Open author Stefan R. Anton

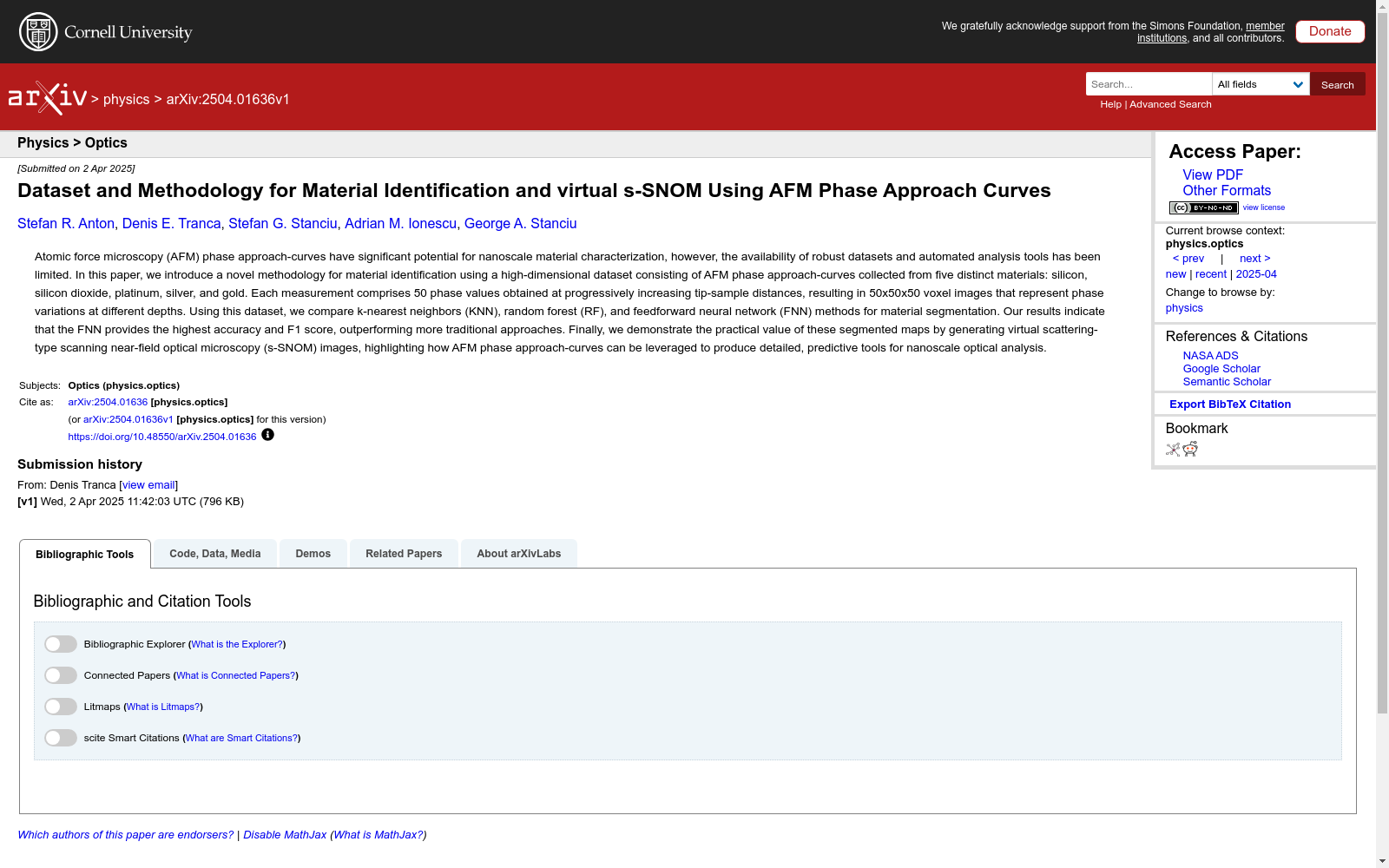[66, 223]
